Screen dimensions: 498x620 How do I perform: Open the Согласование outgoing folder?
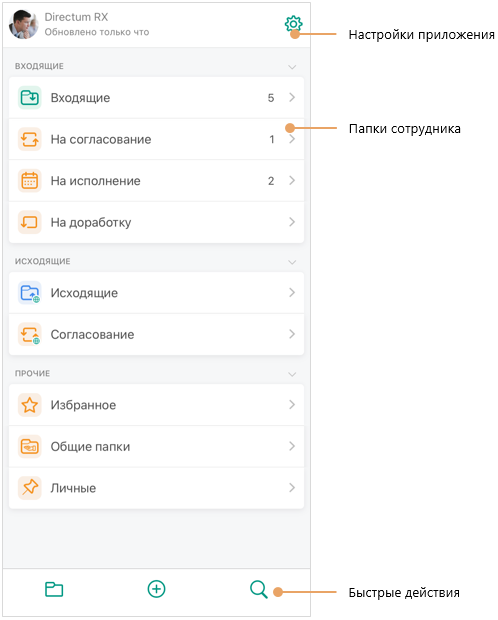point(156,335)
